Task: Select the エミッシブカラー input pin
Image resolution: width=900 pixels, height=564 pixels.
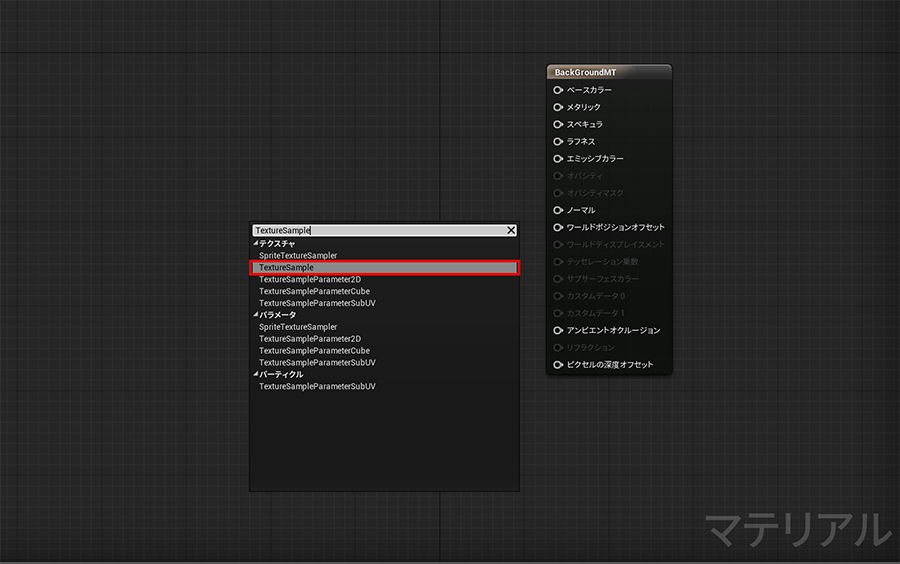Action: 559,158
